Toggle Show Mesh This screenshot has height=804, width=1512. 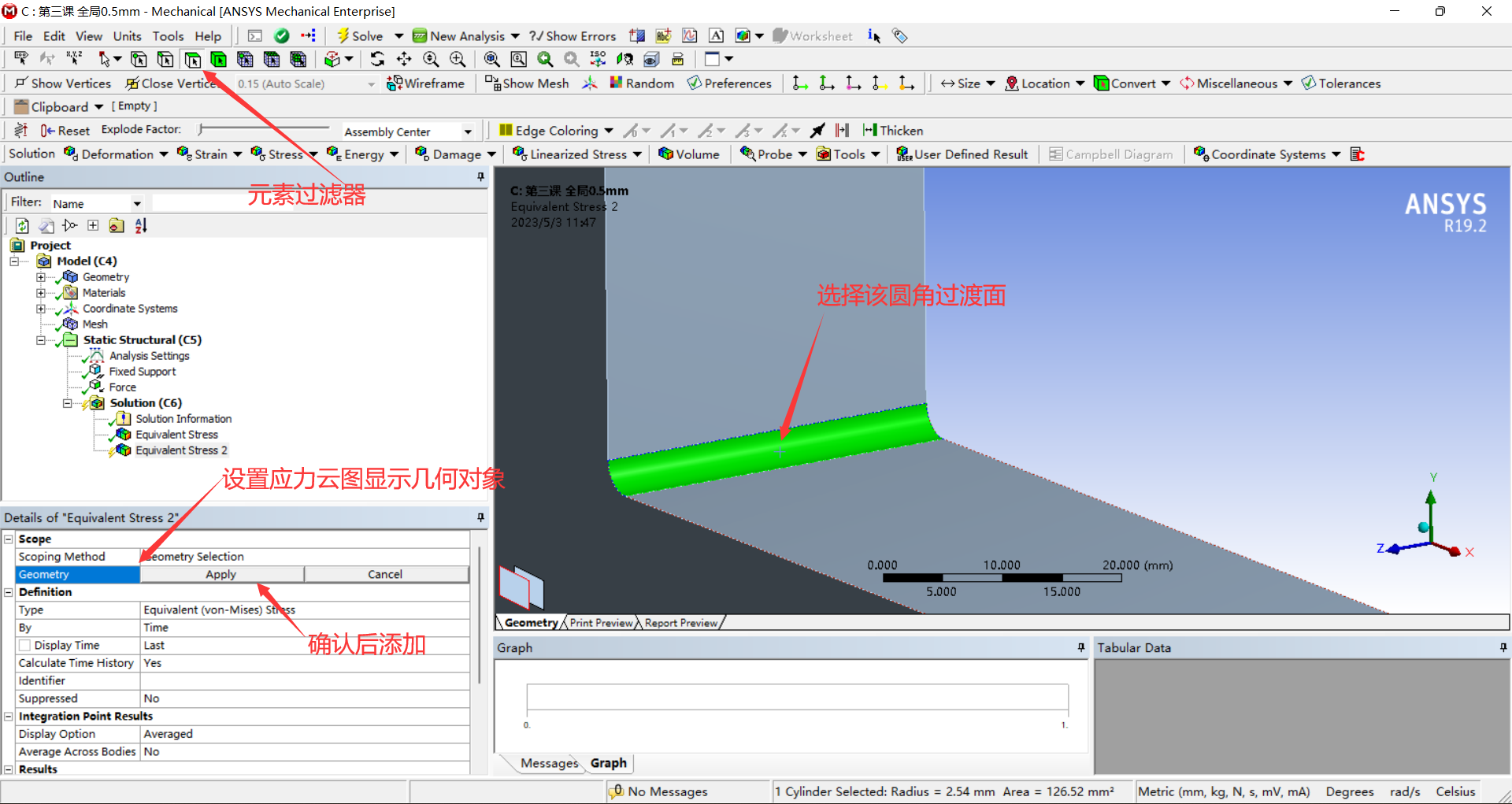[527, 83]
